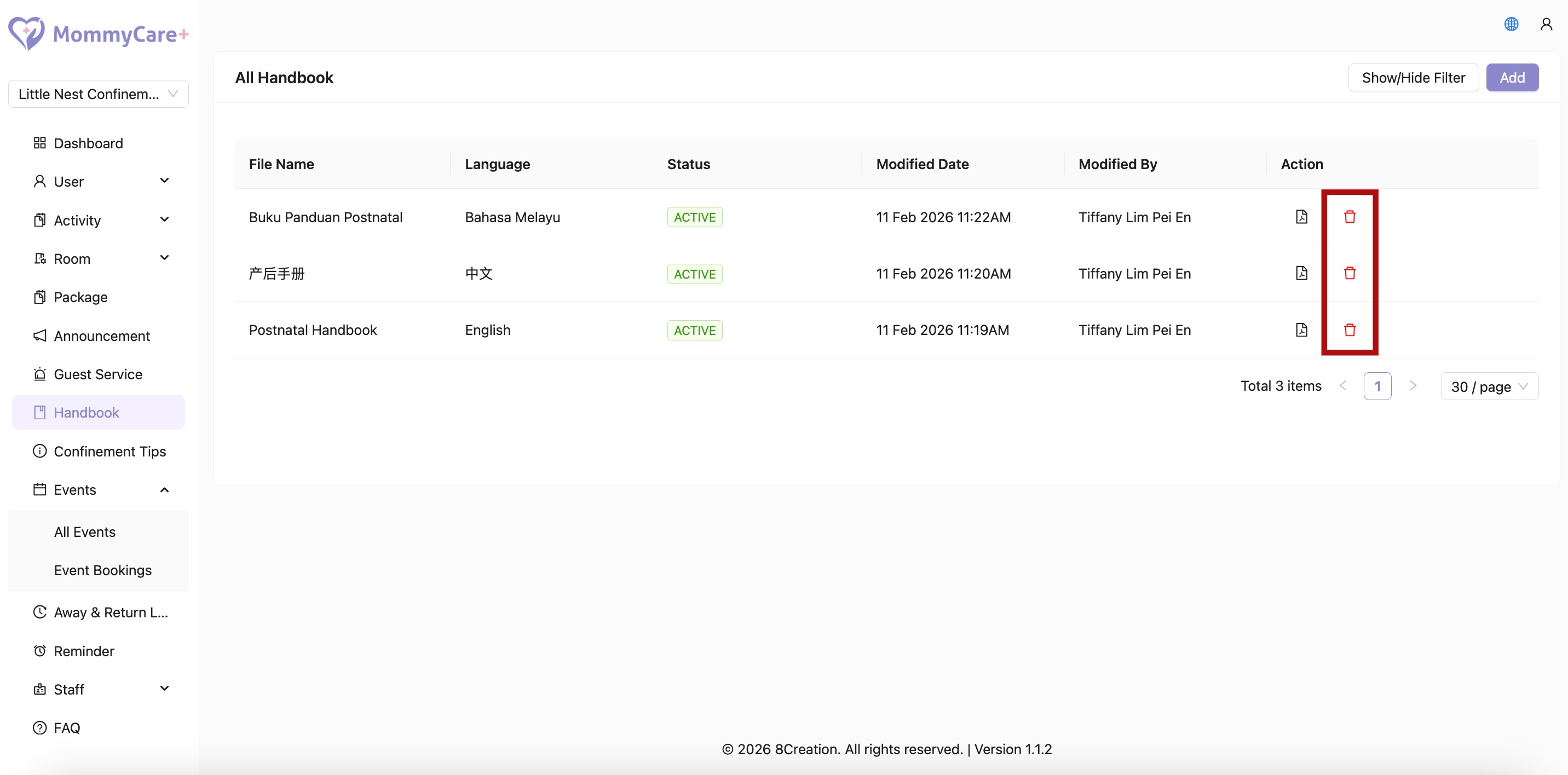Select page 1 in pagination
The image size is (1568, 775).
pyautogui.click(x=1377, y=386)
